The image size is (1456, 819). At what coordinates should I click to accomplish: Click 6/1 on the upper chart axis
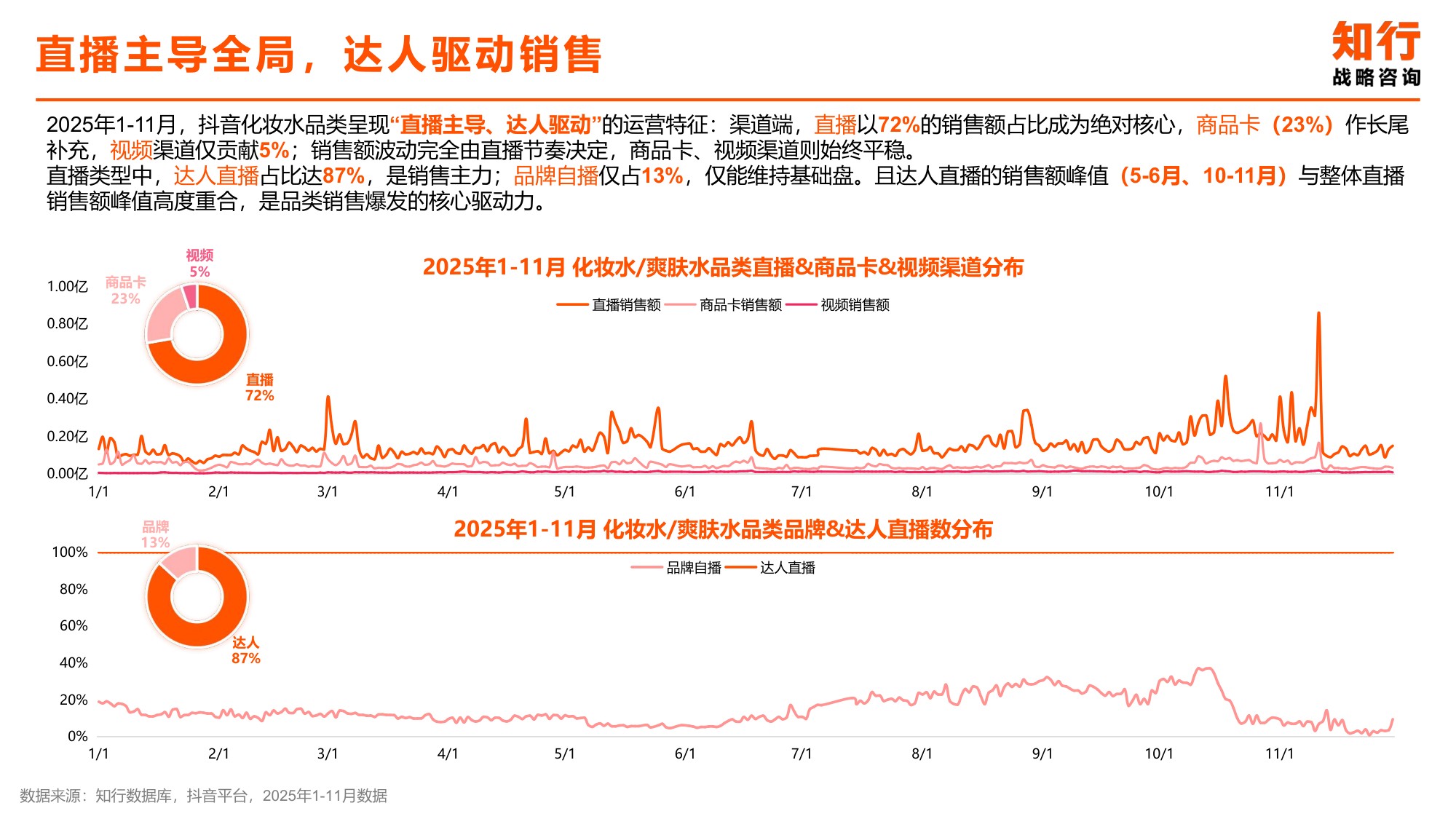684,492
